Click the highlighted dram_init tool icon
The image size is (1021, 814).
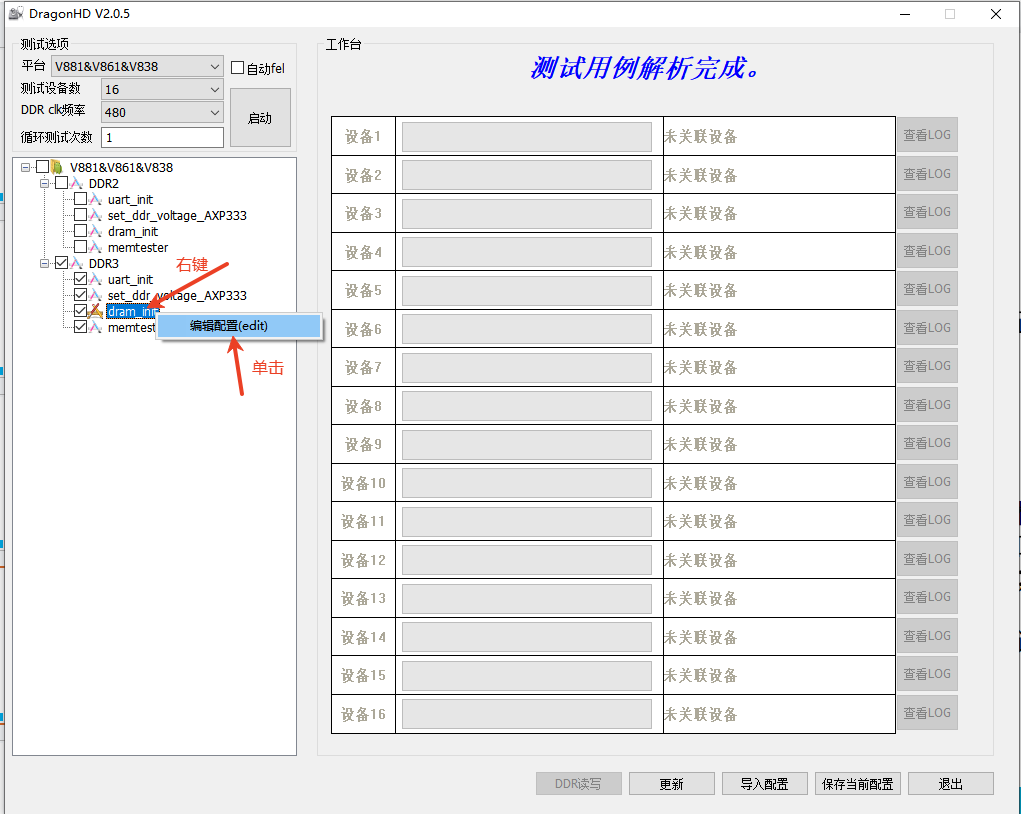(x=97, y=312)
